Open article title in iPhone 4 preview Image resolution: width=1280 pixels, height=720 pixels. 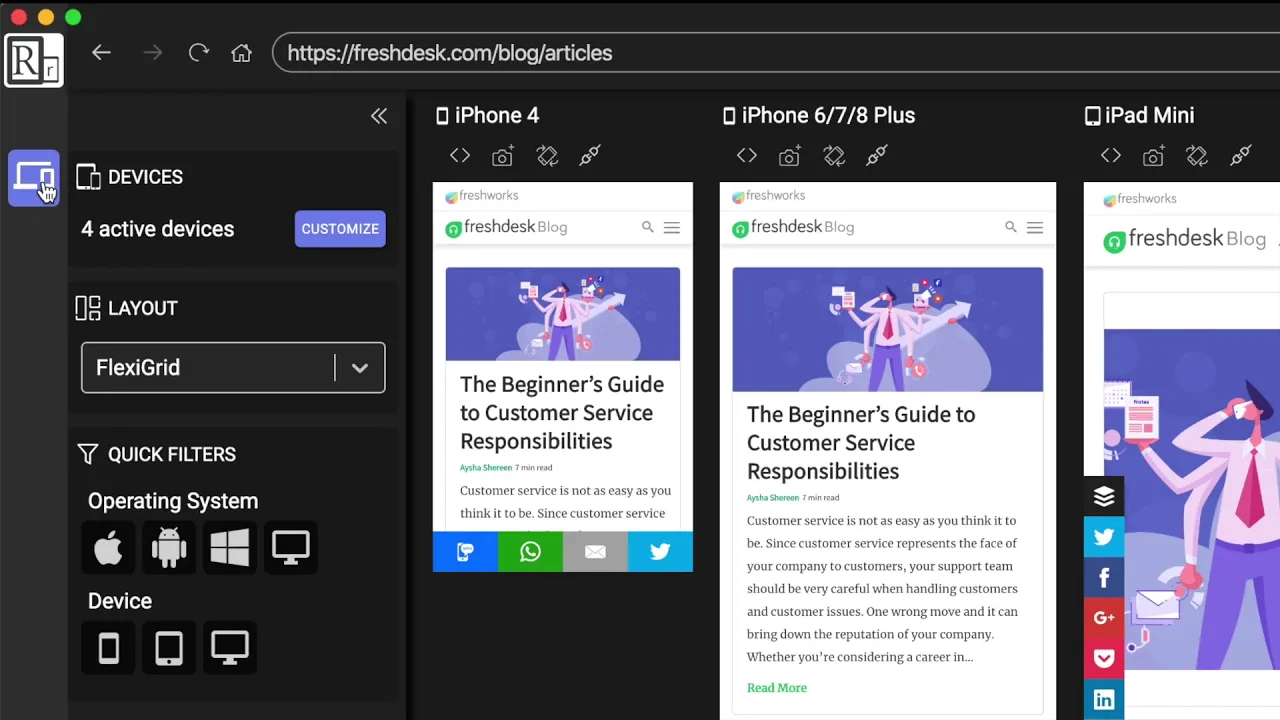(562, 413)
